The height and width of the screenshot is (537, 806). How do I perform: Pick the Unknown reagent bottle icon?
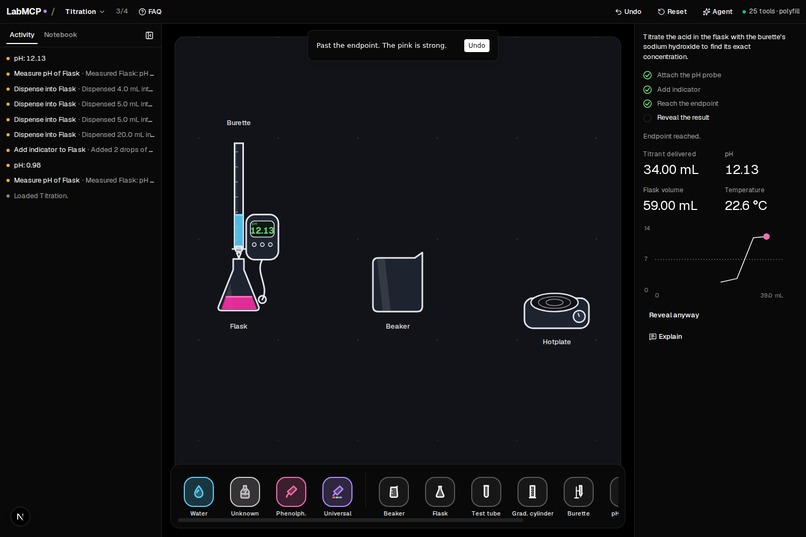pyautogui.click(x=245, y=492)
